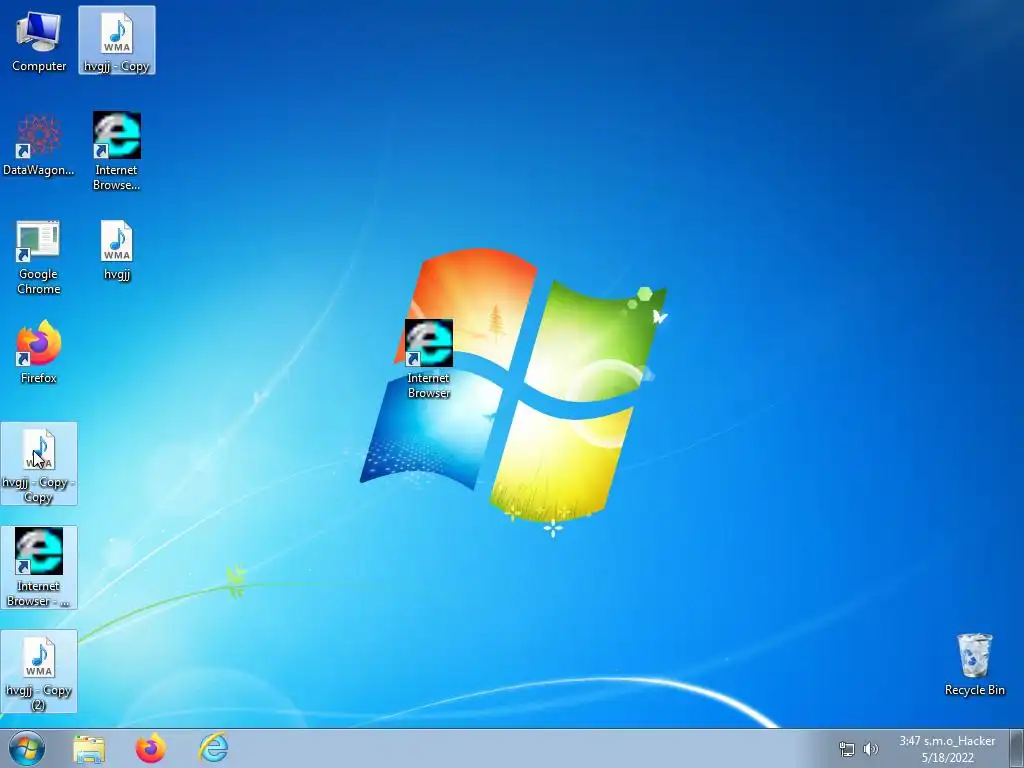Open Windows Explorer from the taskbar
The image size is (1024, 768).
89,748
